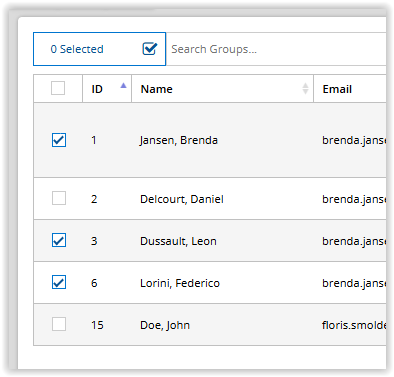394x377 pixels.
Task: Click the email in the Delcourt, Daniel row
Action: pos(354,199)
